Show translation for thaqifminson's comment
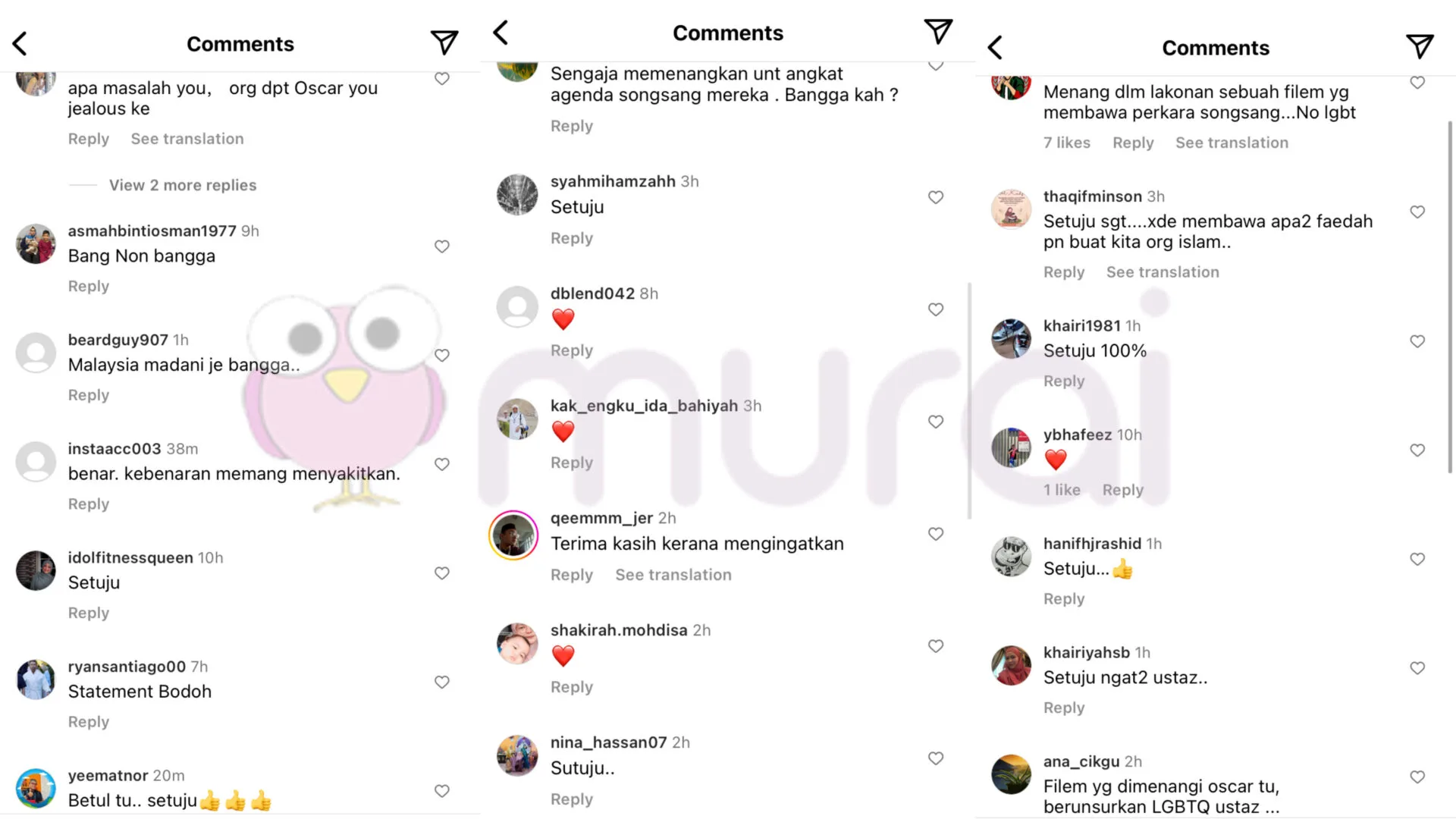The height and width of the screenshot is (819, 1456). (1163, 272)
